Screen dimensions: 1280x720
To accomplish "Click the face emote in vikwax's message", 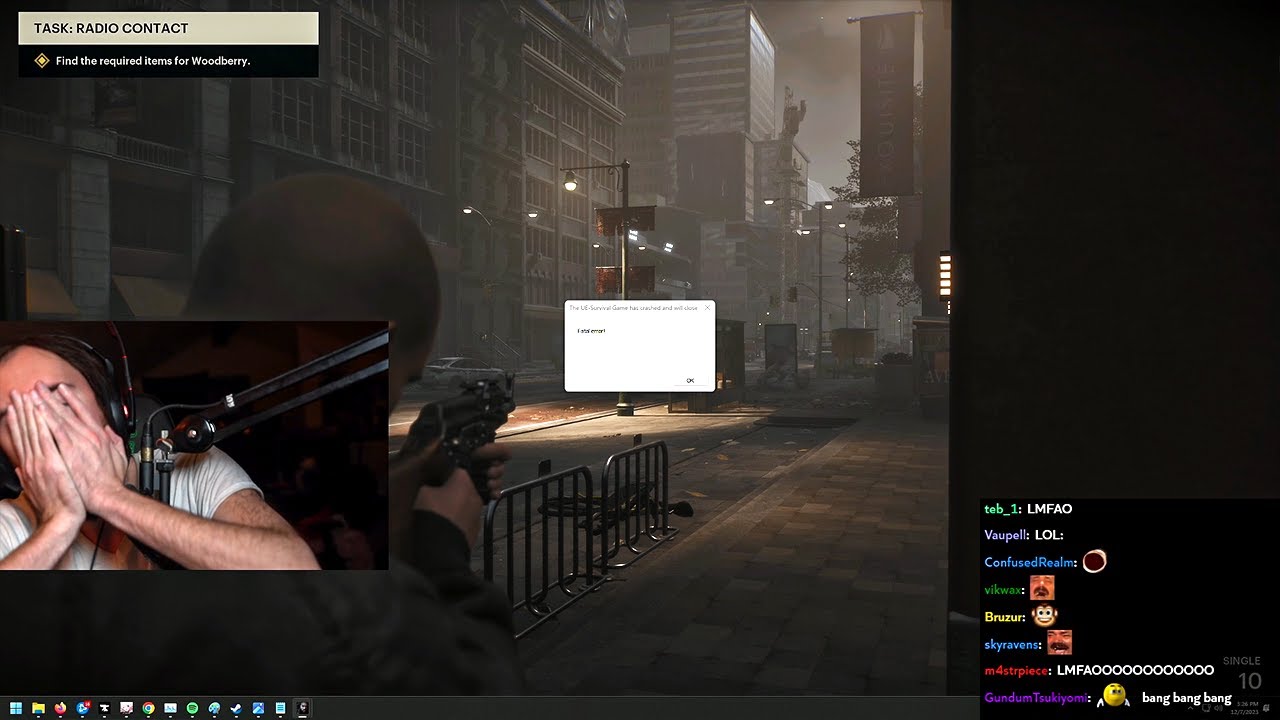I will [1042, 588].
